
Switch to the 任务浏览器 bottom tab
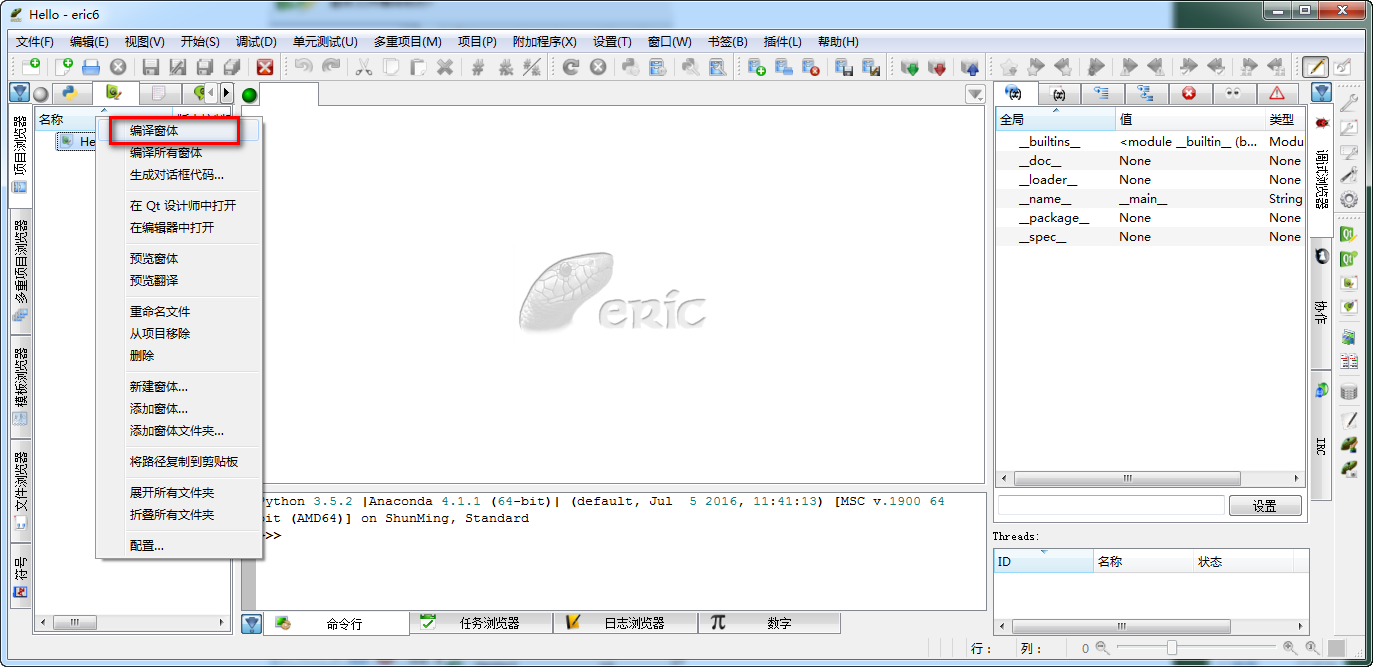pyautogui.click(x=481, y=622)
